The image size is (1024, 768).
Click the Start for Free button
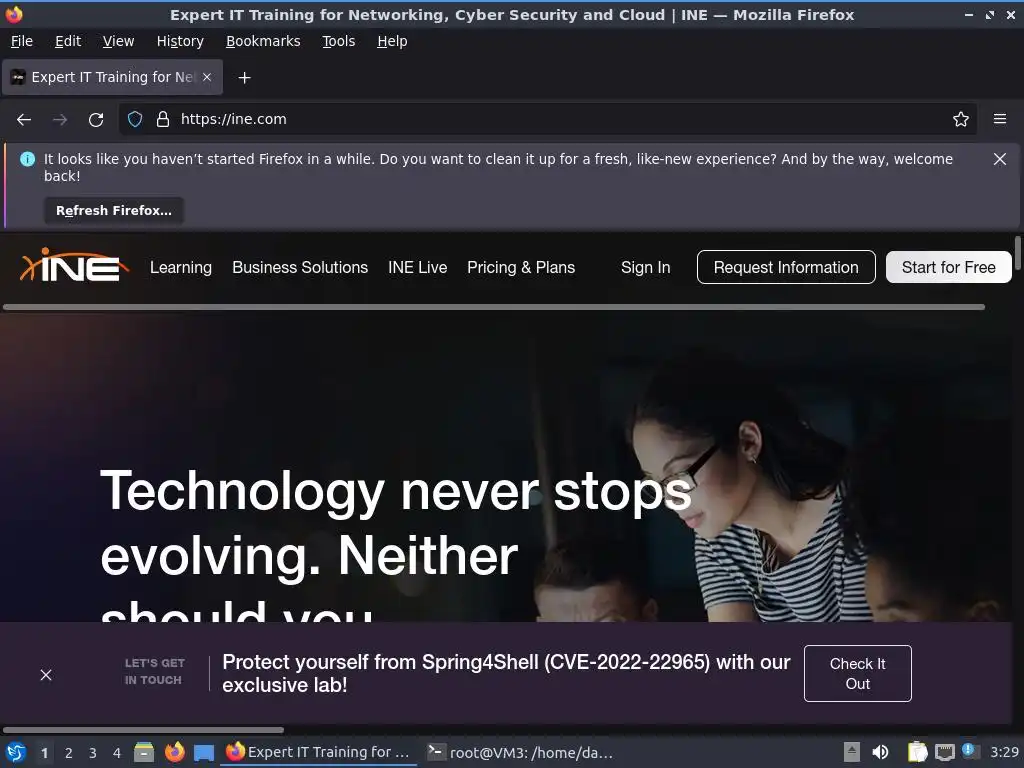948,267
